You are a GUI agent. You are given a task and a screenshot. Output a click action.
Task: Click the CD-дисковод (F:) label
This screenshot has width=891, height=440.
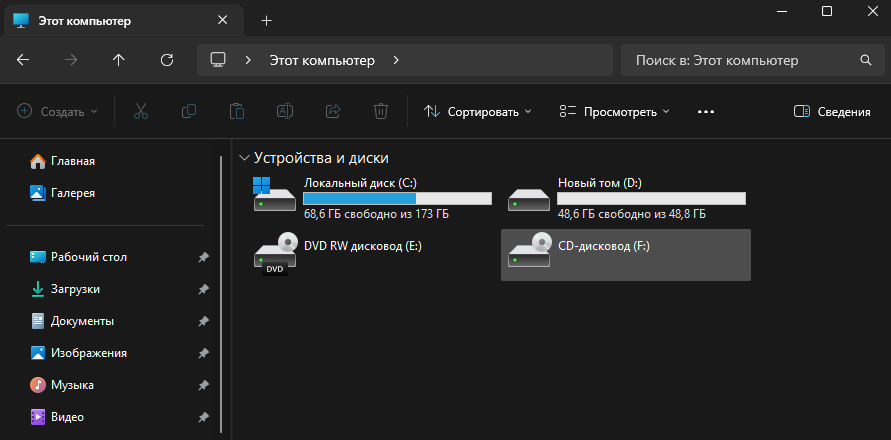pyautogui.click(x=603, y=246)
